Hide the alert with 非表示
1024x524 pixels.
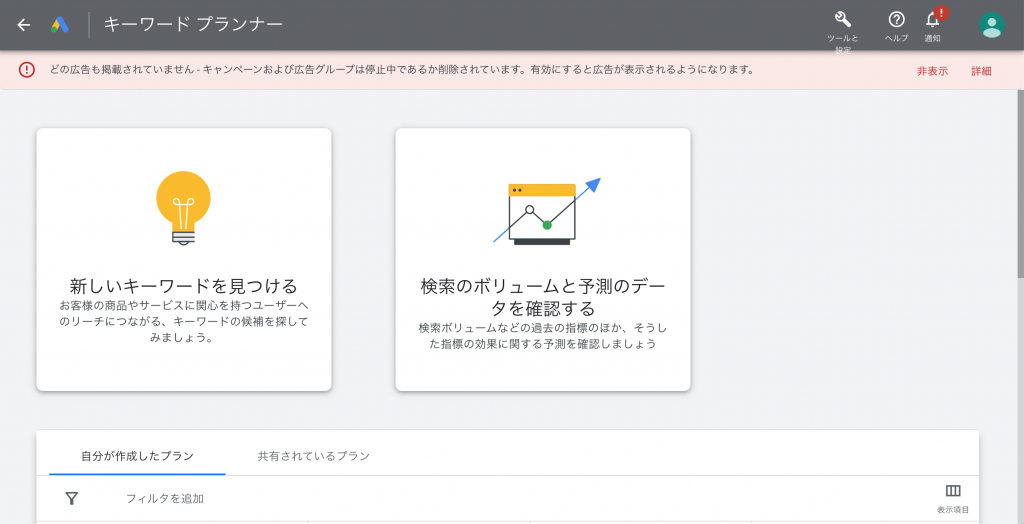[932, 71]
